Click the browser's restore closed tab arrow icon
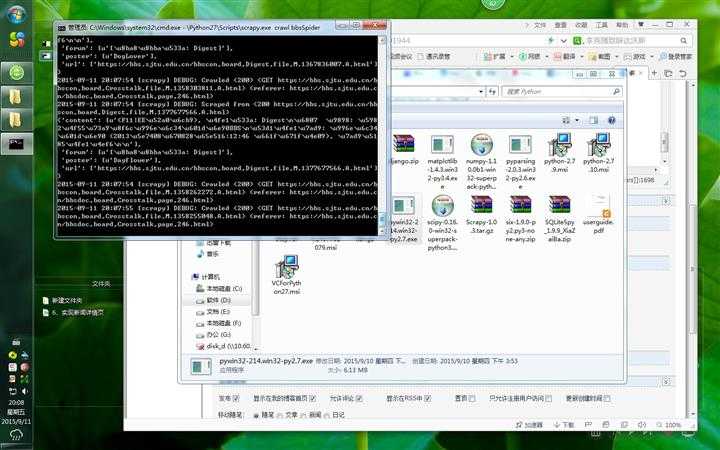 pos(682,73)
